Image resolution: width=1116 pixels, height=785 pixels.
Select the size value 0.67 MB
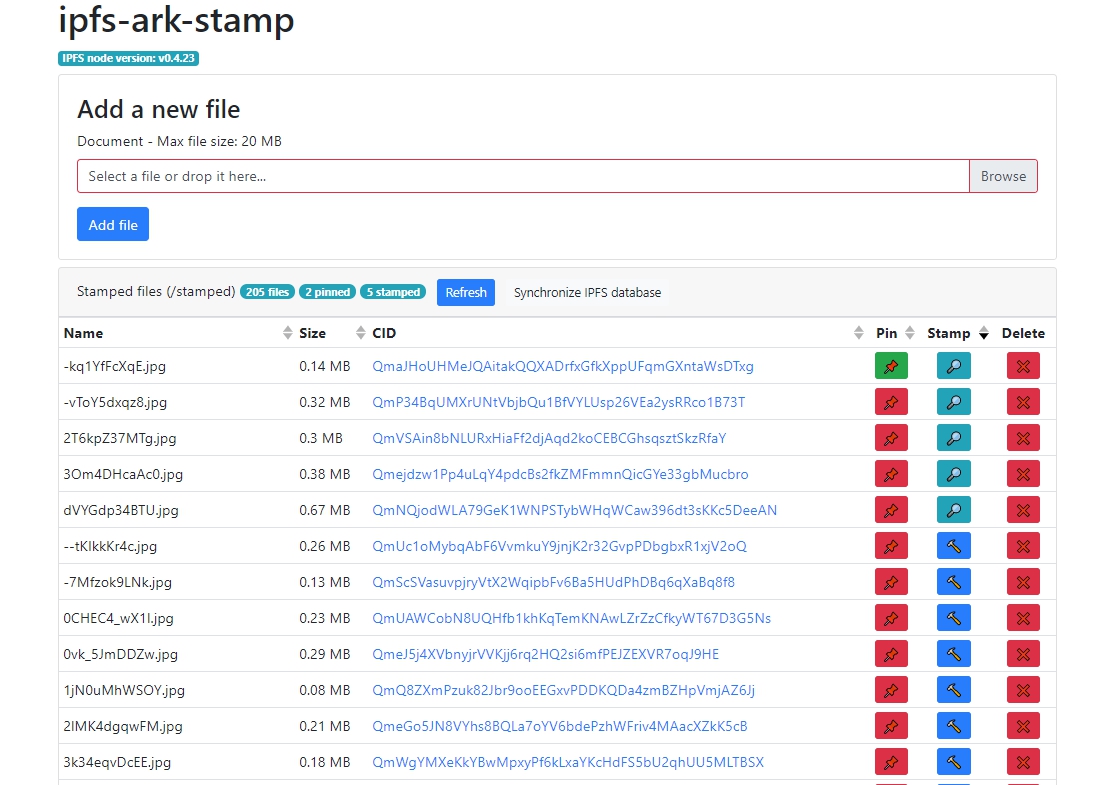point(325,510)
